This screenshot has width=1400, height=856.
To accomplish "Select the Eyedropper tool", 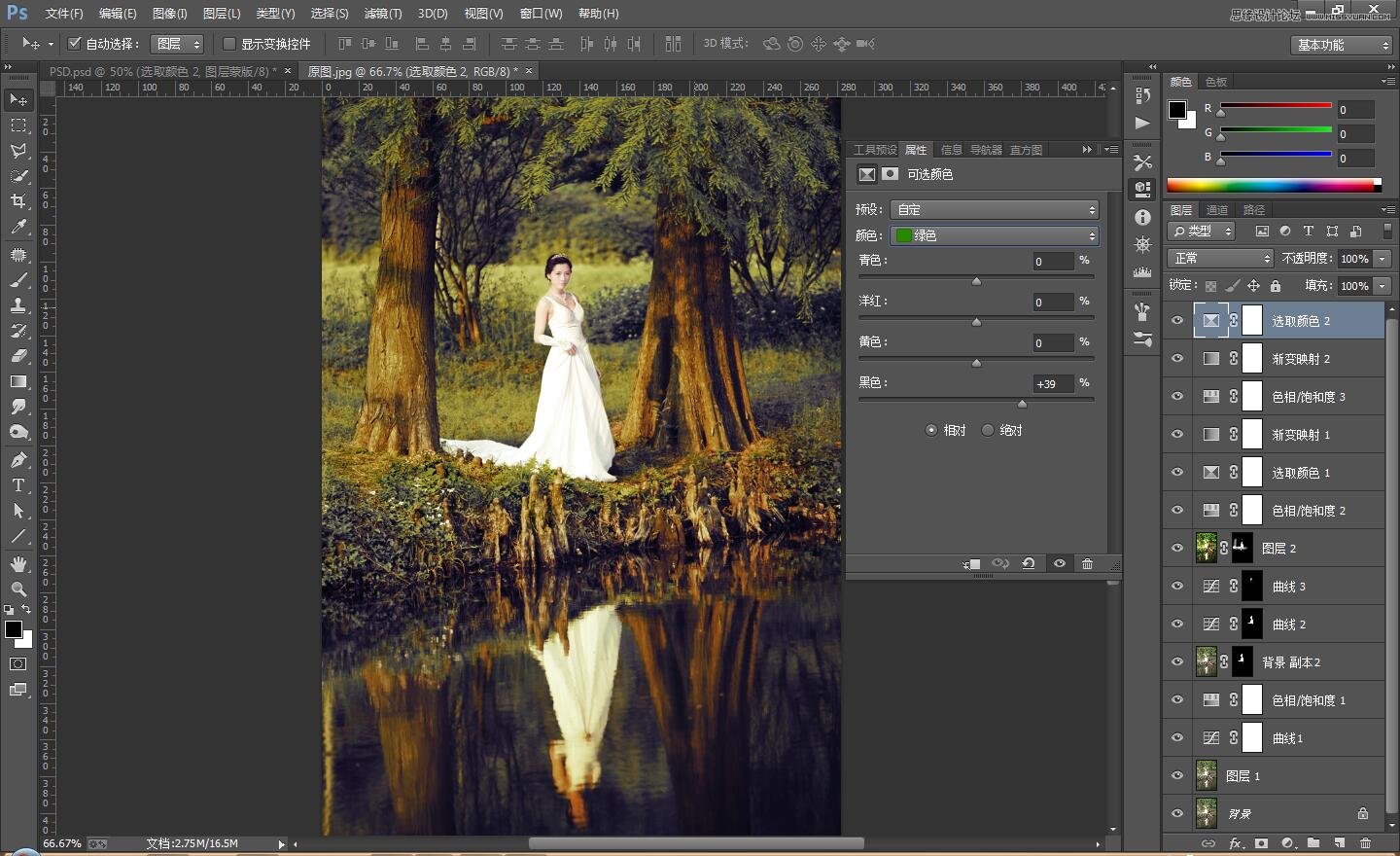I will [18, 228].
